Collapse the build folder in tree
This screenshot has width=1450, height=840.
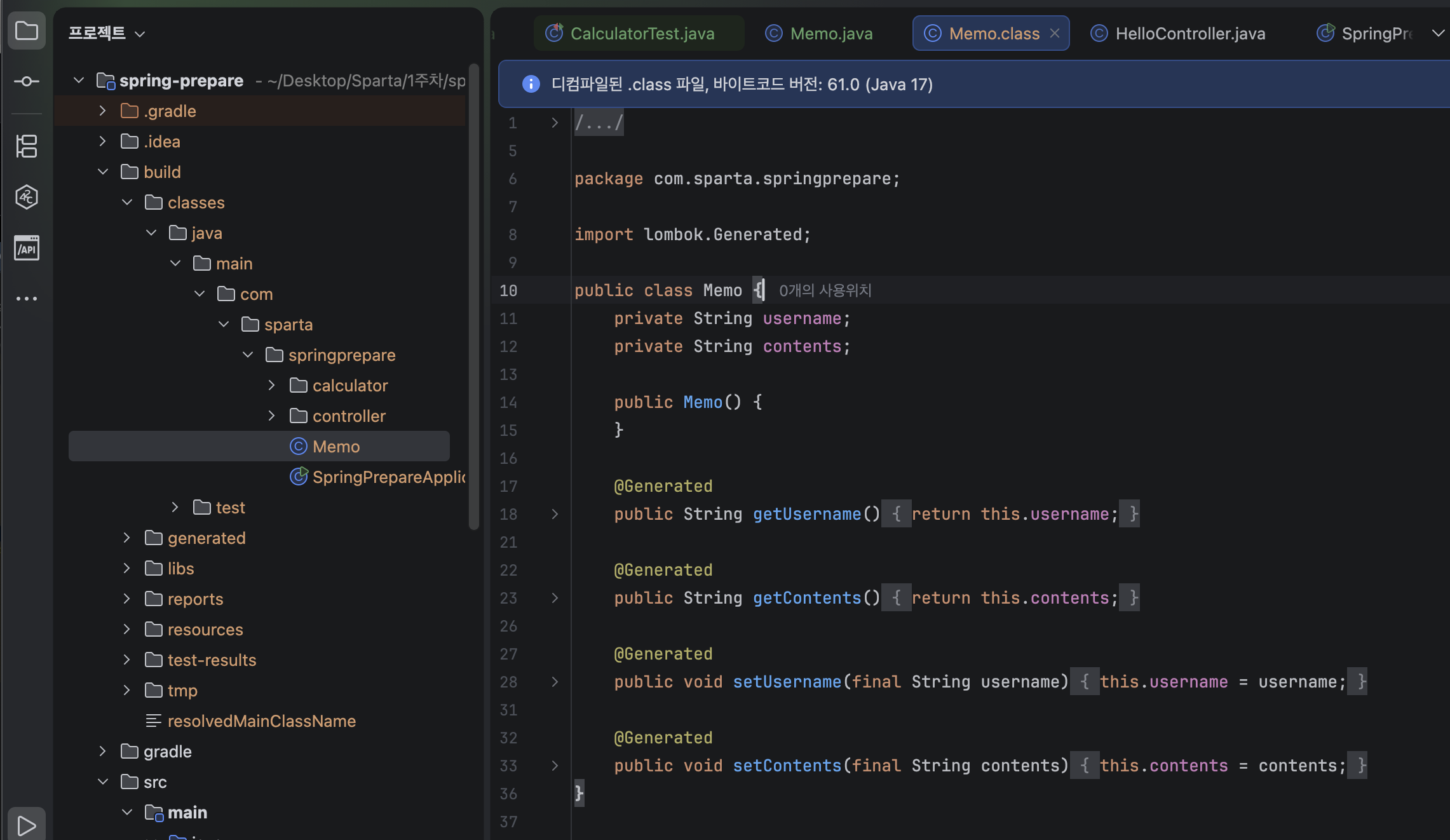click(x=103, y=172)
